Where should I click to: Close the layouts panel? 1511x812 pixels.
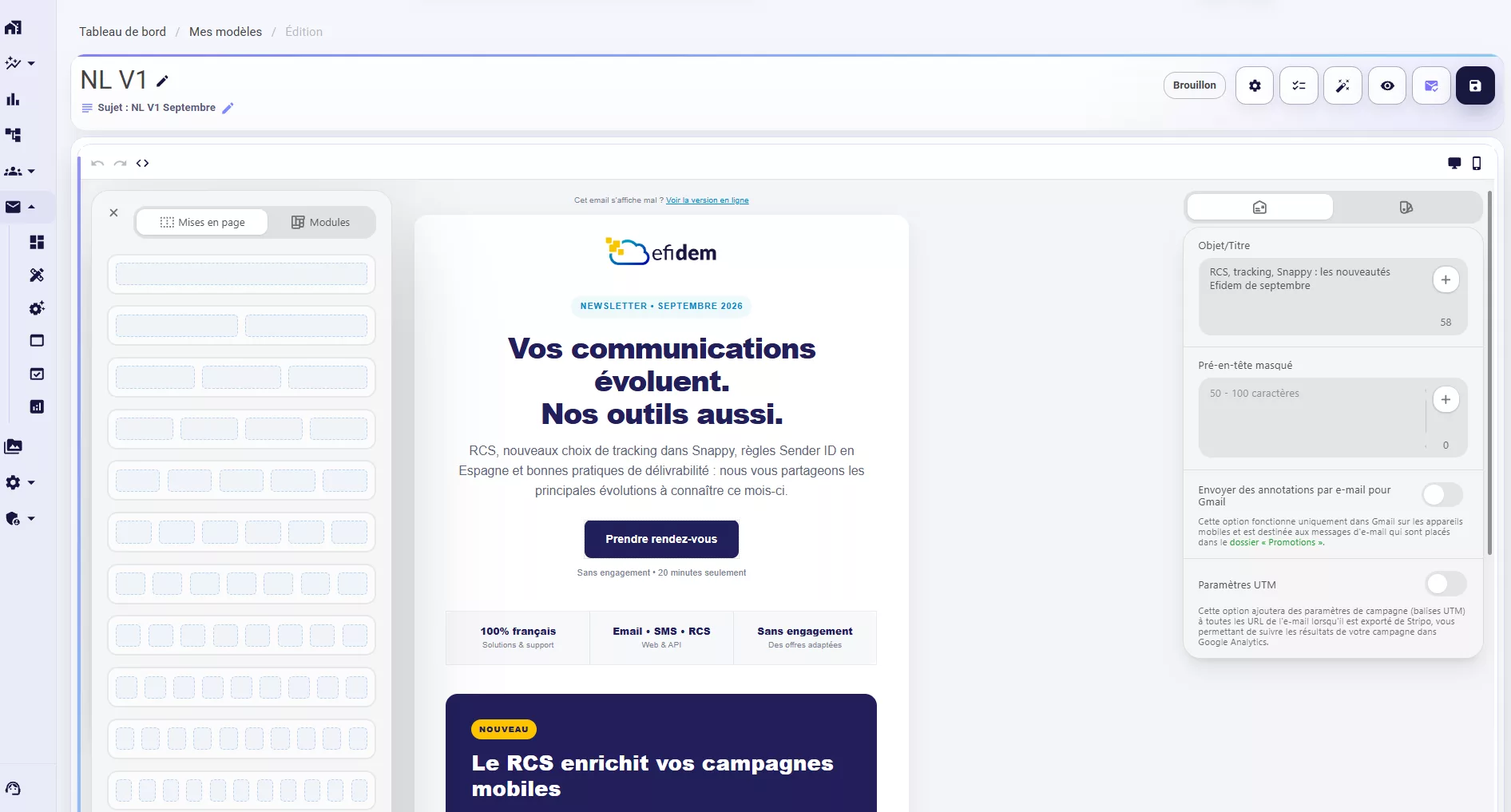[x=113, y=212]
